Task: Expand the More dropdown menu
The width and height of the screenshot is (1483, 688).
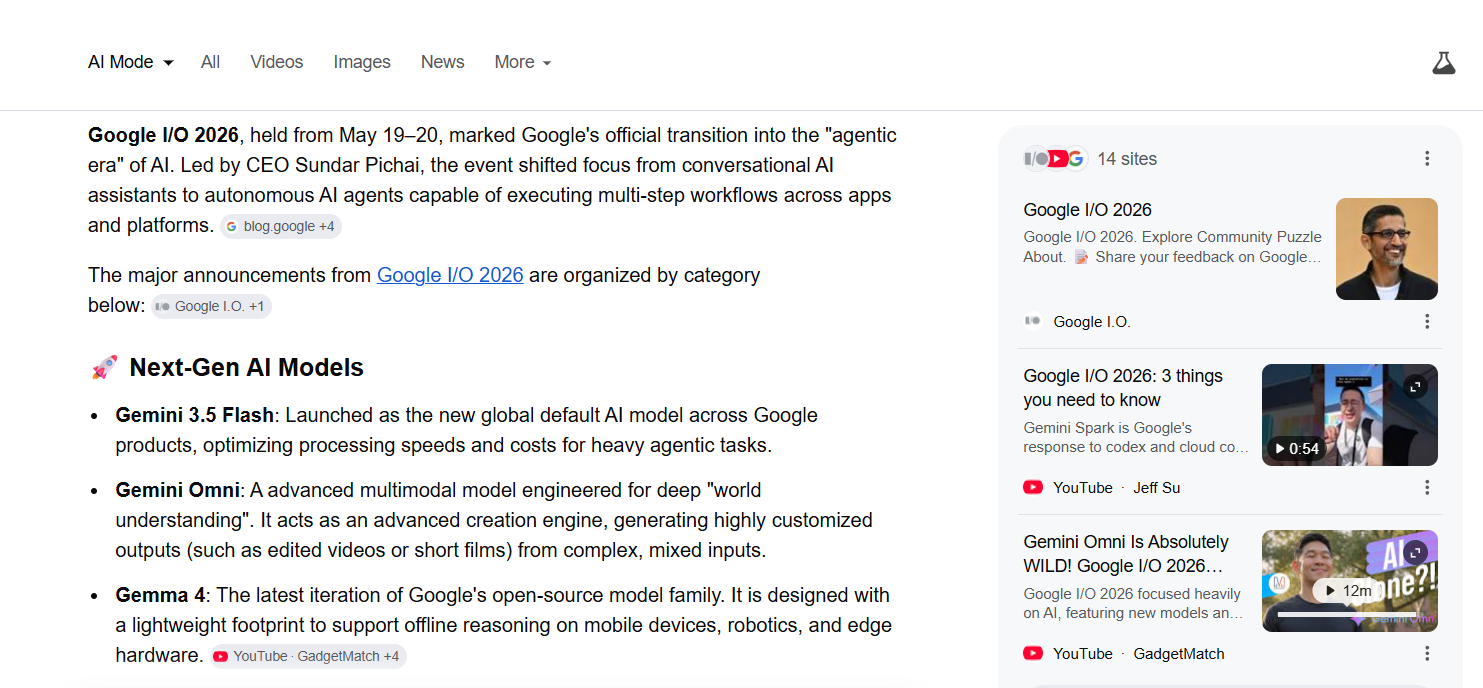Action: click(x=523, y=62)
